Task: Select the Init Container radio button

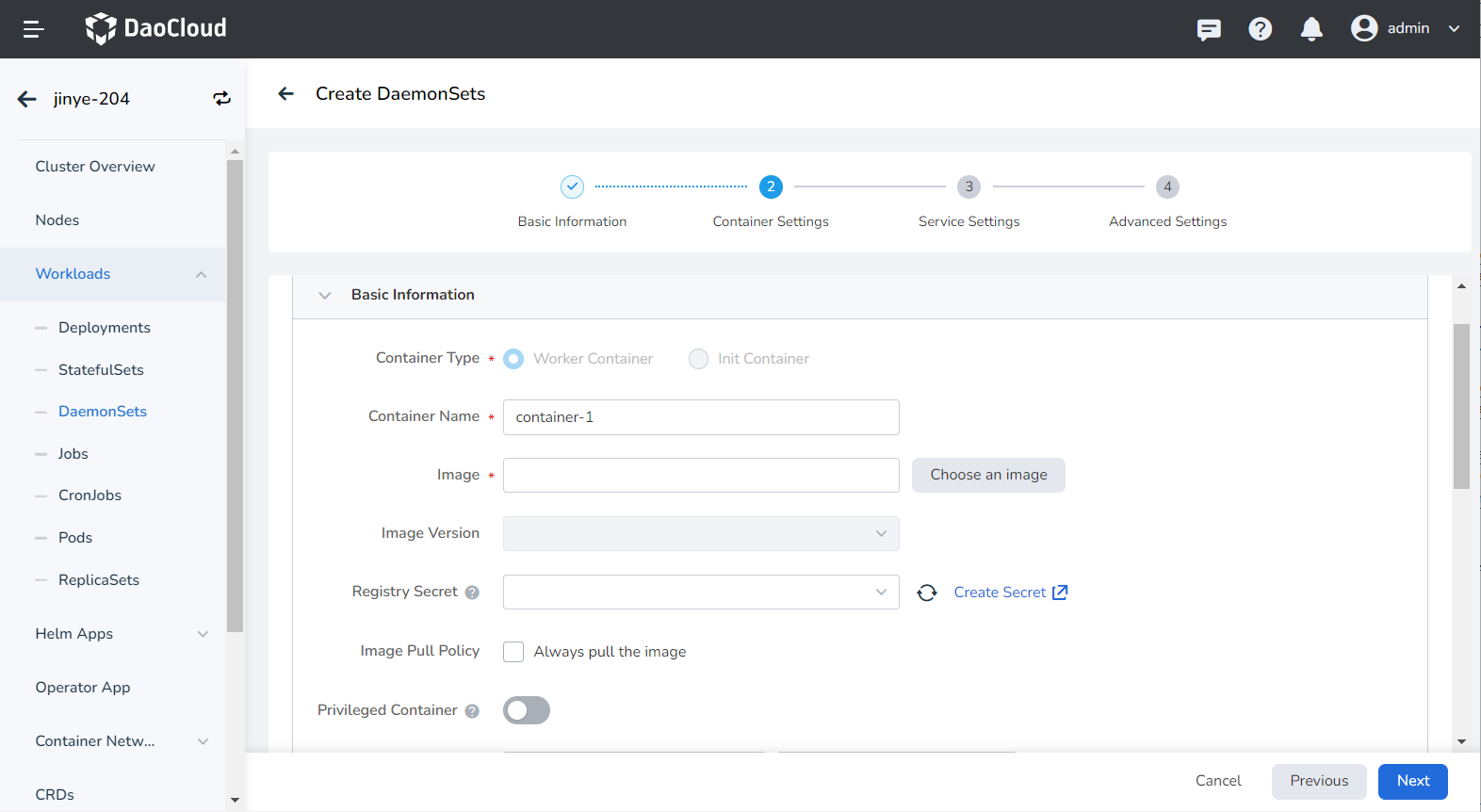Action: pos(698,359)
